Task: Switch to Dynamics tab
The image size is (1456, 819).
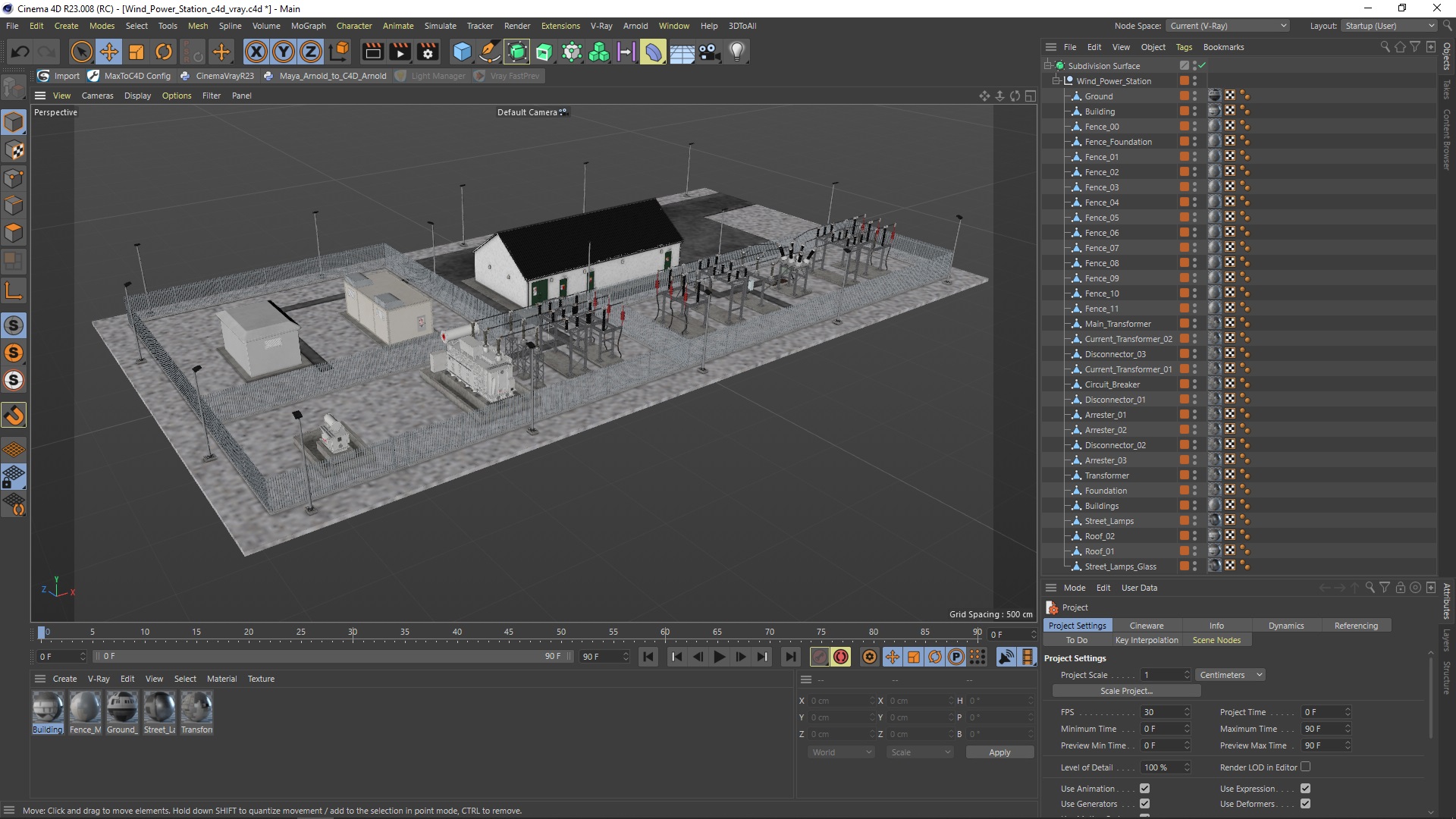Action: (x=1286, y=626)
